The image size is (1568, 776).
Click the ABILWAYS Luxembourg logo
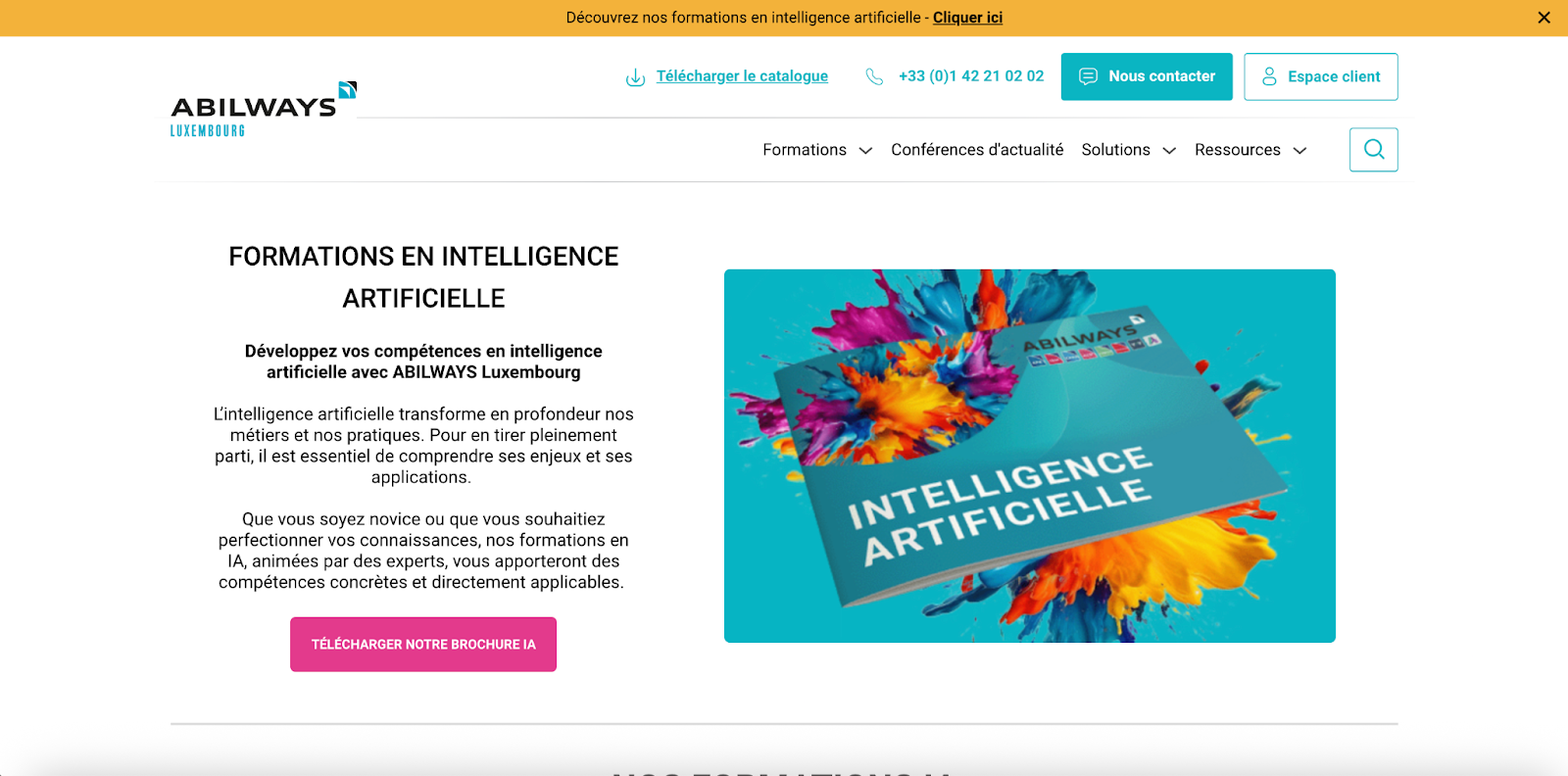[x=263, y=110]
